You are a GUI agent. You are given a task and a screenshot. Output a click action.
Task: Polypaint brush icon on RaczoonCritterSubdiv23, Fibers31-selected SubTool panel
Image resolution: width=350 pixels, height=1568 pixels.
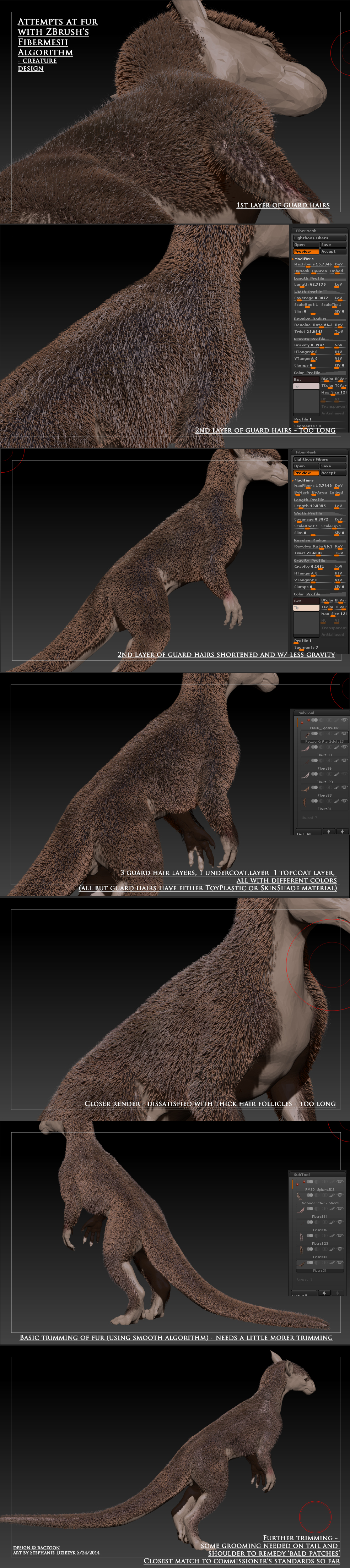point(332,1195)
